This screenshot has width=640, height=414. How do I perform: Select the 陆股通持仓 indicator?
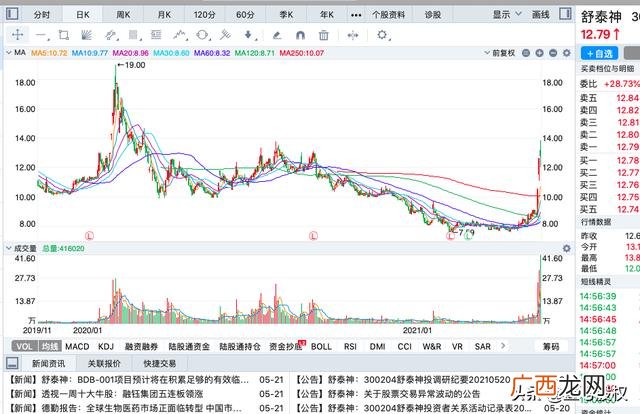tap(240, 347)
